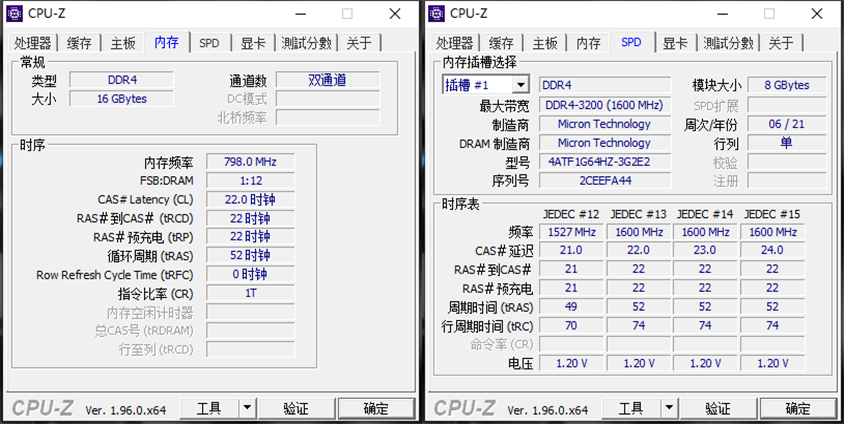Click the tRFC 0 时钟 value
The image size is (844, 424).
[x=250, y=274]
